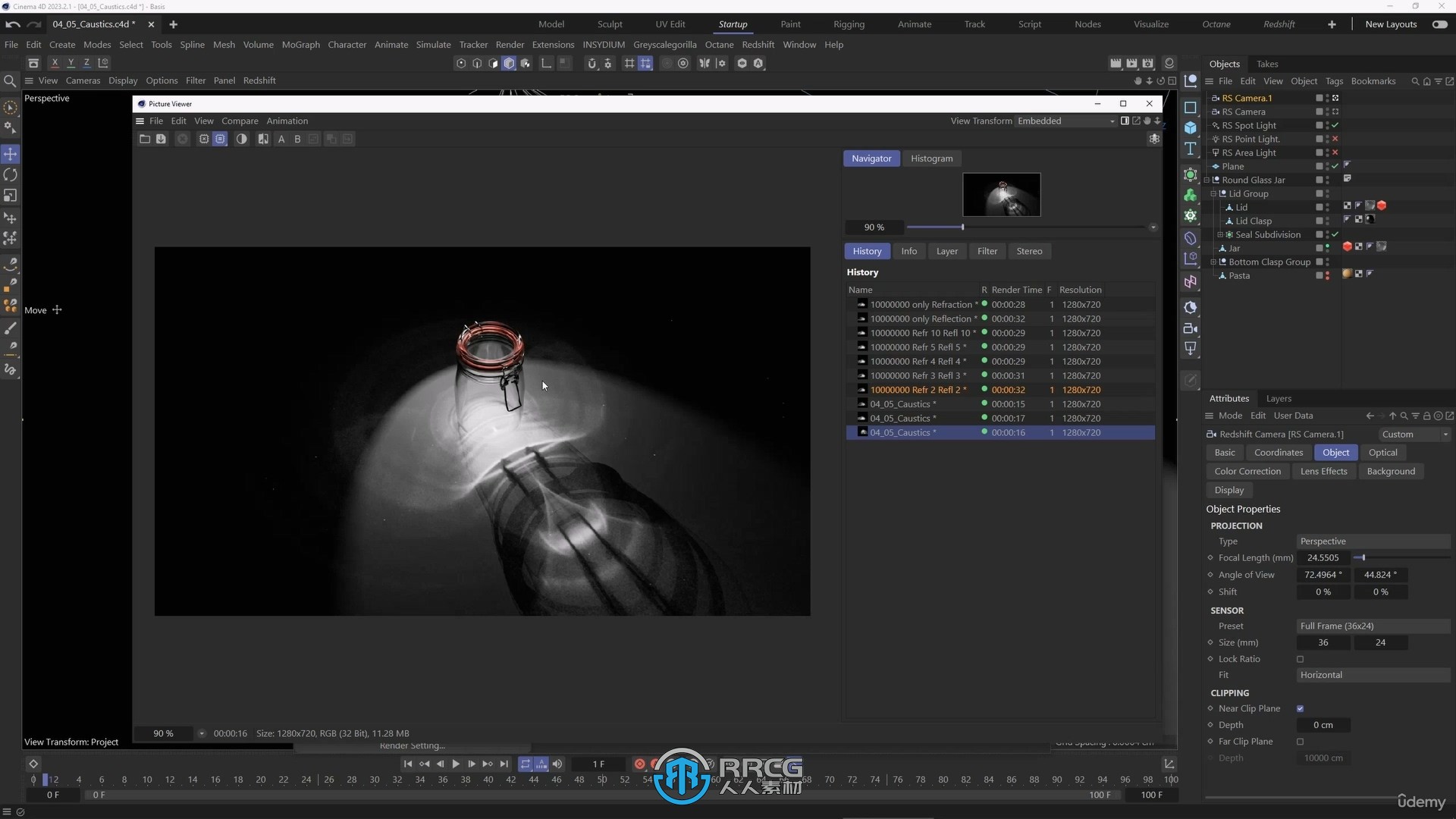Jump to timeline start
1456x819 pixels.
click(408, 764)
